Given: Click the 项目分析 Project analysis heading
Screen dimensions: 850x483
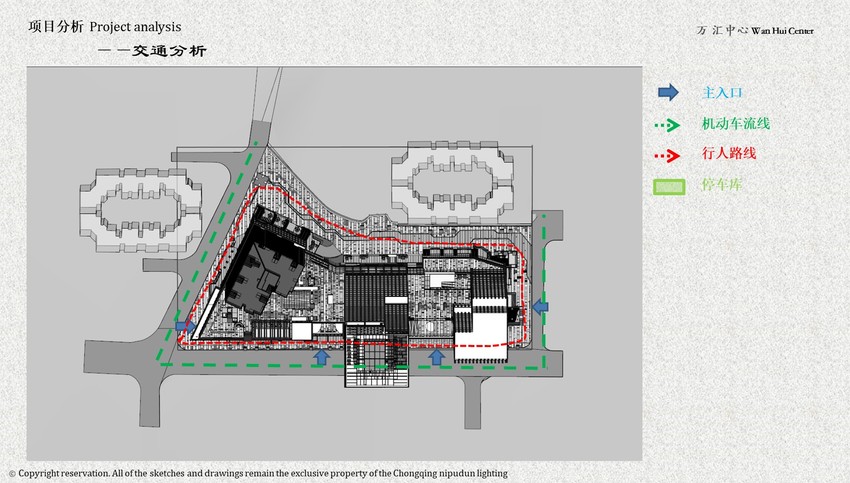Looking at the screenshot, I should pos(105,26).
